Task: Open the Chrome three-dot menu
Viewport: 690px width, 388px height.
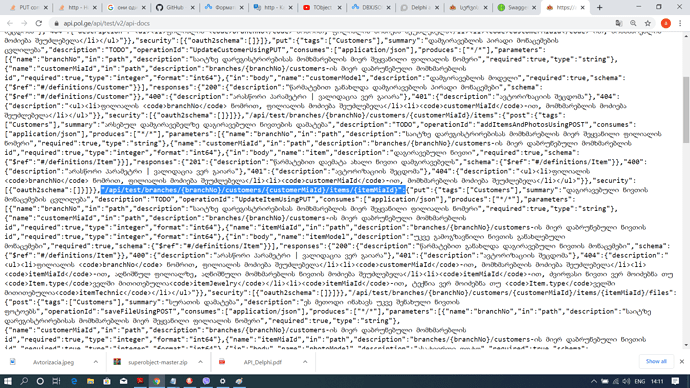Action: pos(680,23)
